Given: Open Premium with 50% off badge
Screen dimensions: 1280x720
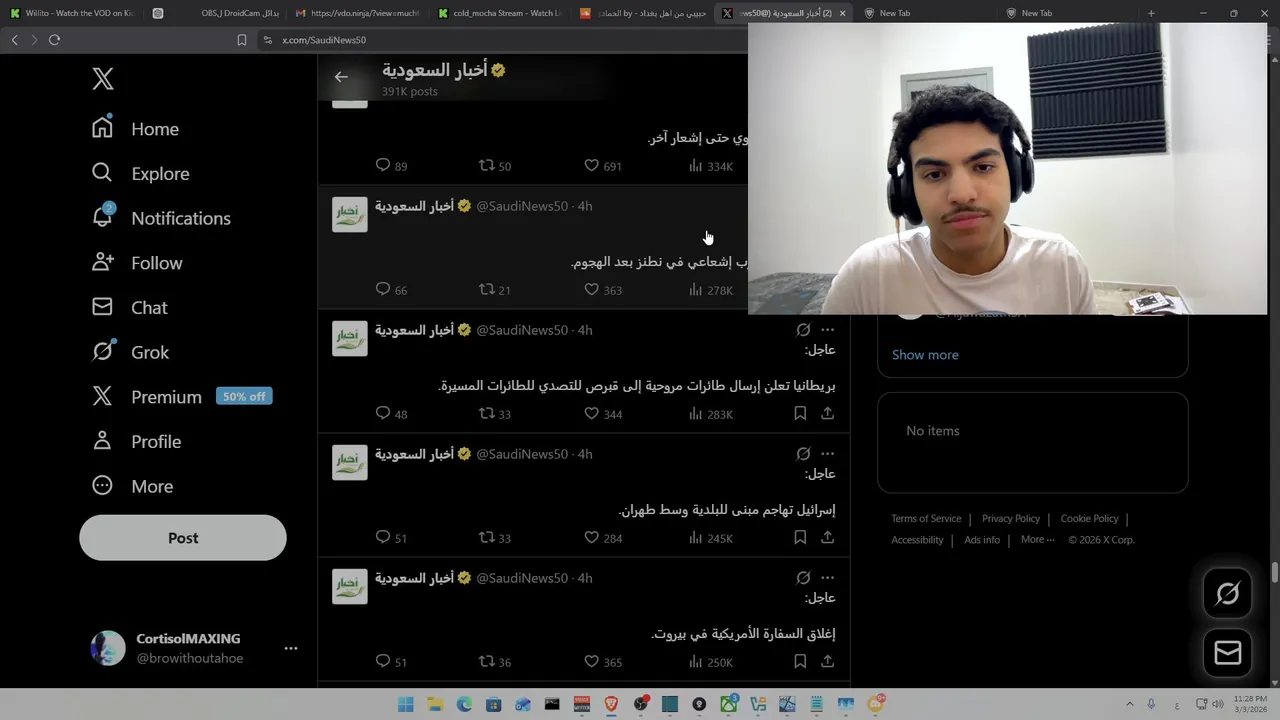Looking at the screenshot, I should [x=181, y=397].
